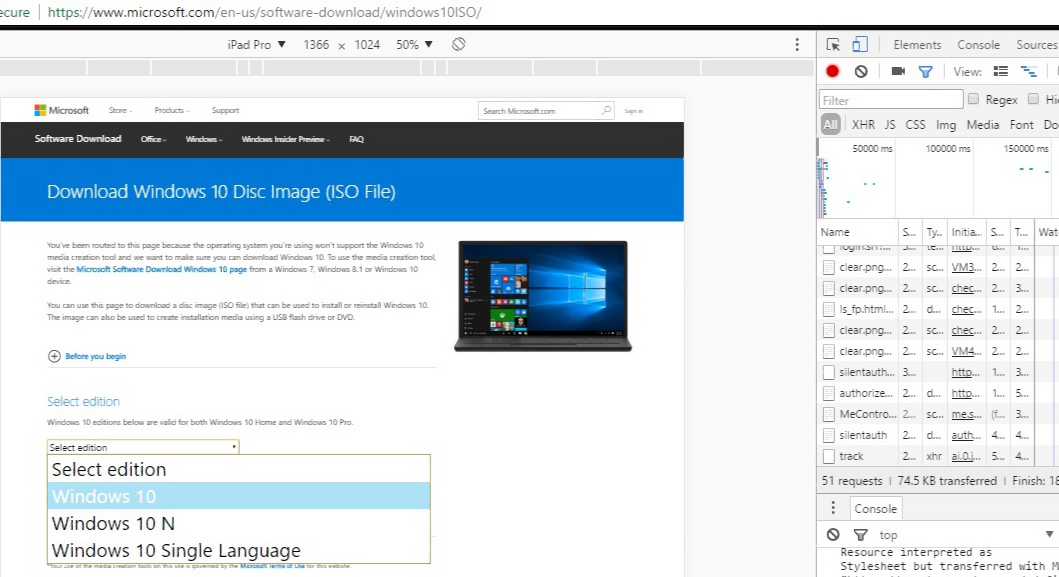Open the me.s initiator link for MeContro

click(x=966, y=413)
